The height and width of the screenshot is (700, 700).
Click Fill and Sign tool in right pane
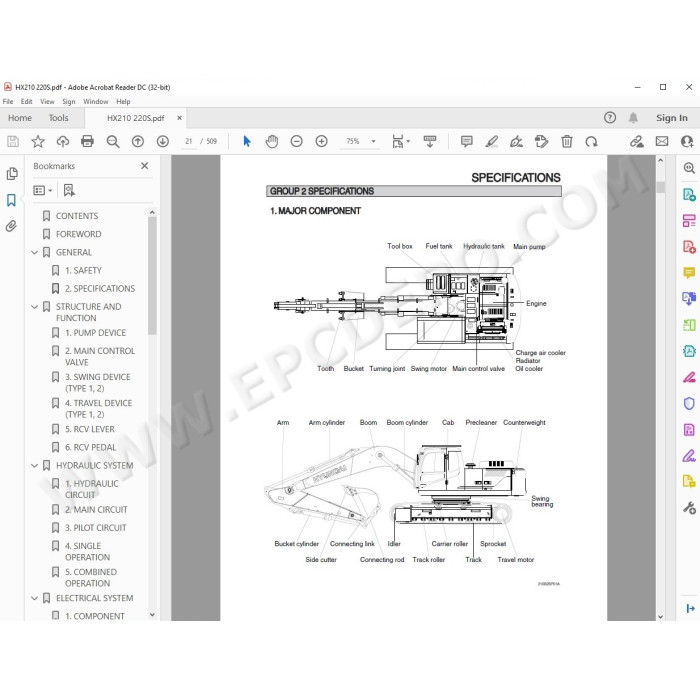[689, 456]
